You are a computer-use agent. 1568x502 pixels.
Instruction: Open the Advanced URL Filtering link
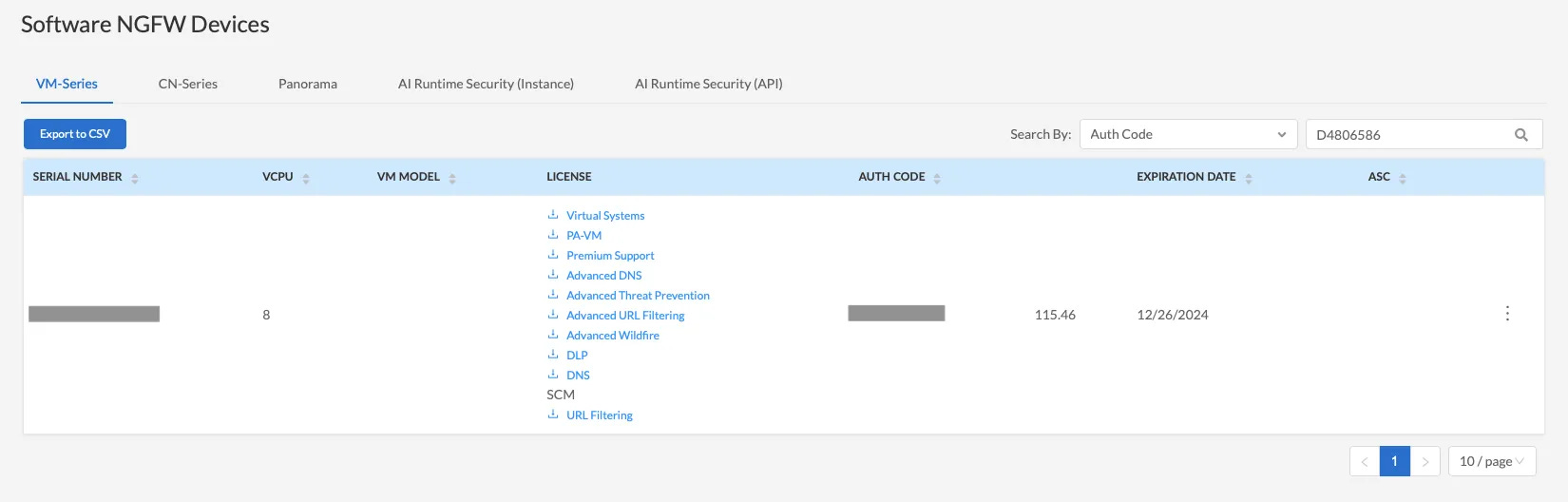click(x=625, y=316)
